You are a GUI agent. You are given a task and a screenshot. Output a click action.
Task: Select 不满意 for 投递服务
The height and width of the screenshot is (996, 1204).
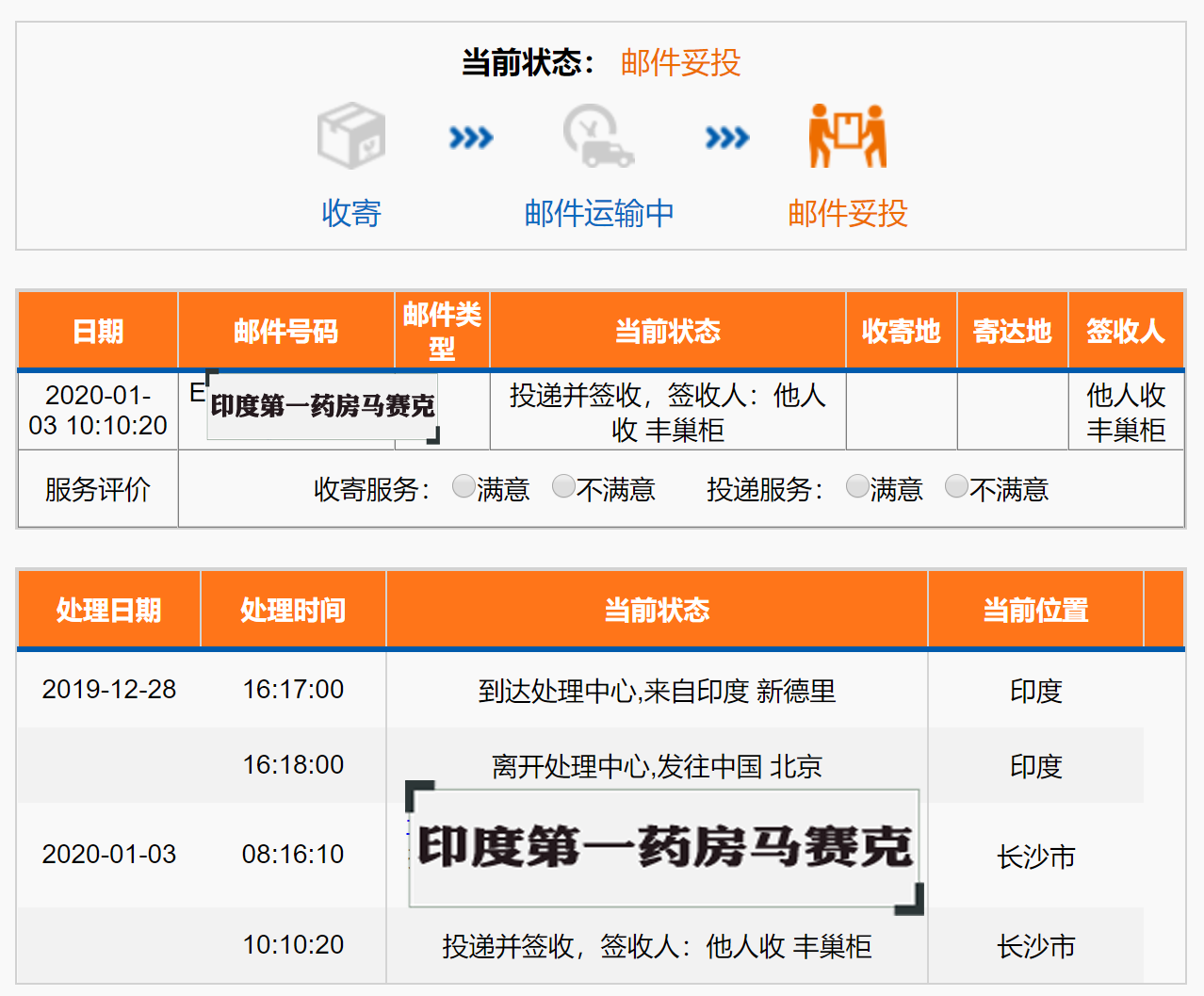(956, 486)
